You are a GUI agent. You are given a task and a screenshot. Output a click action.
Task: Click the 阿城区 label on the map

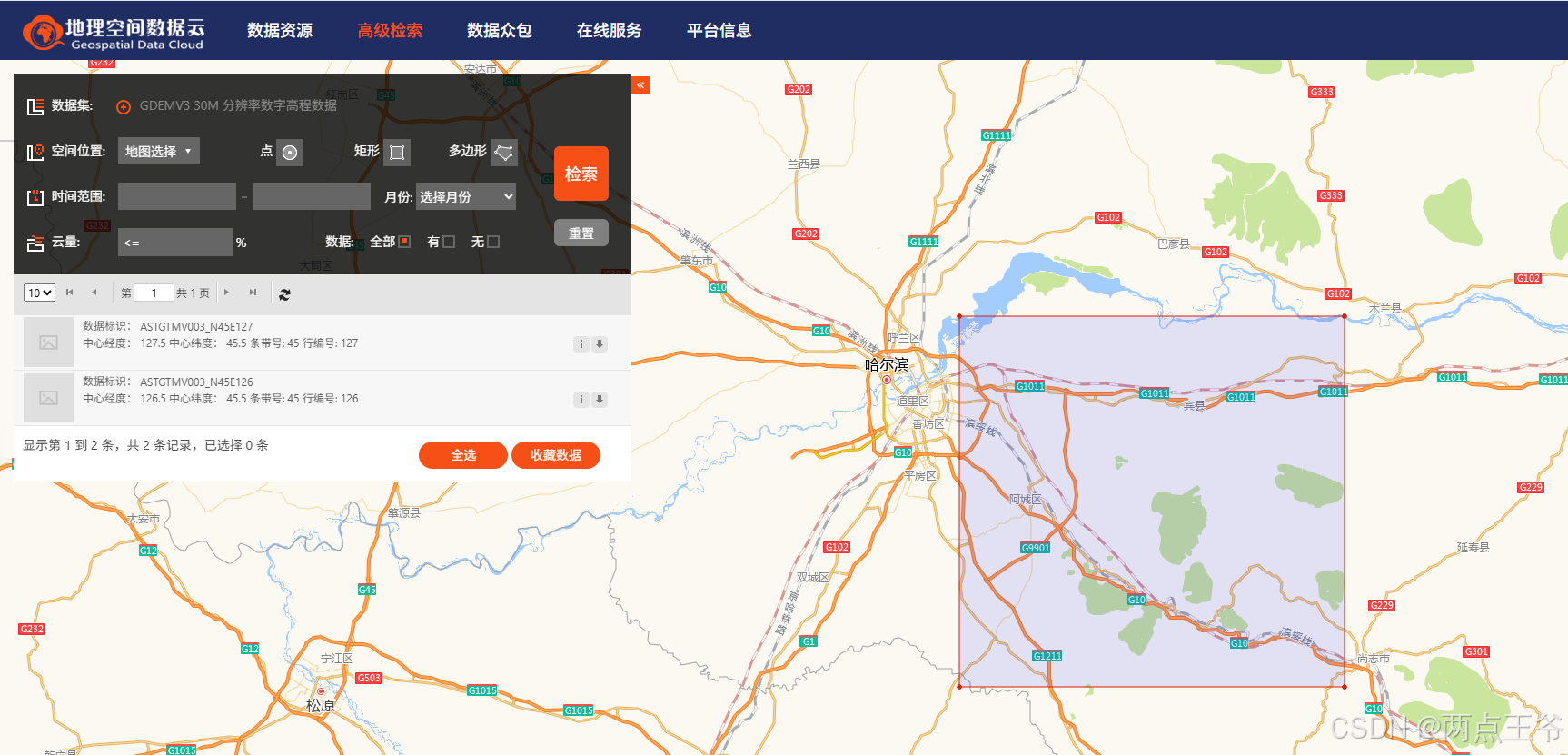[x=1026, y=499]
